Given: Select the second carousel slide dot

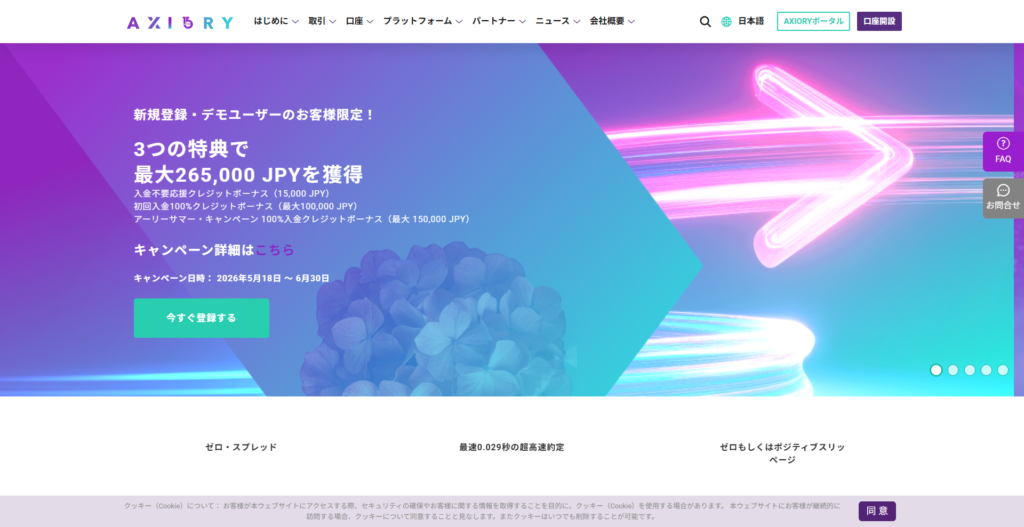Looking at the screenshot, I should (x=953, y=370).
